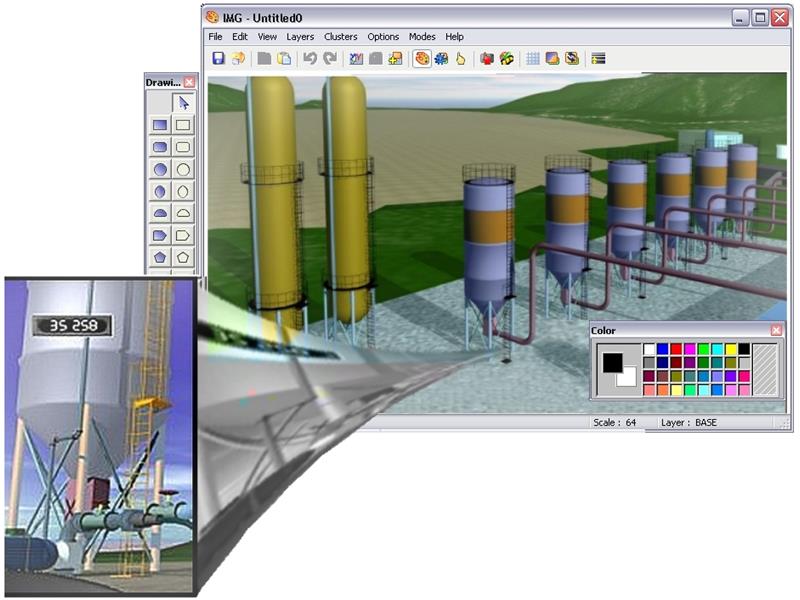Open the Edit menu
The image size is (800, 600).
[240, 37]
